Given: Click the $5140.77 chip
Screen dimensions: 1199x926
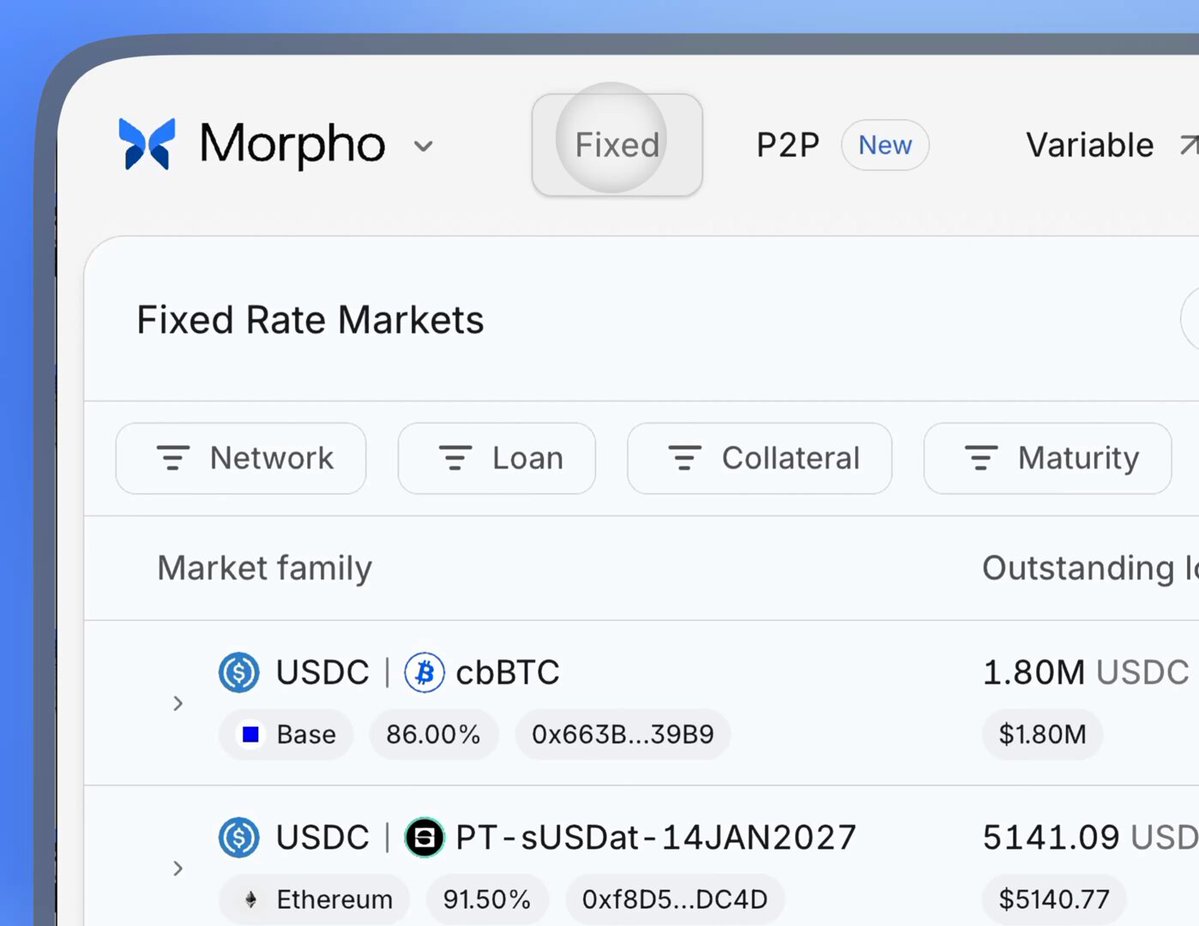Looking at the screenshot, I should pyautogui.click(x=1054, y=899).
